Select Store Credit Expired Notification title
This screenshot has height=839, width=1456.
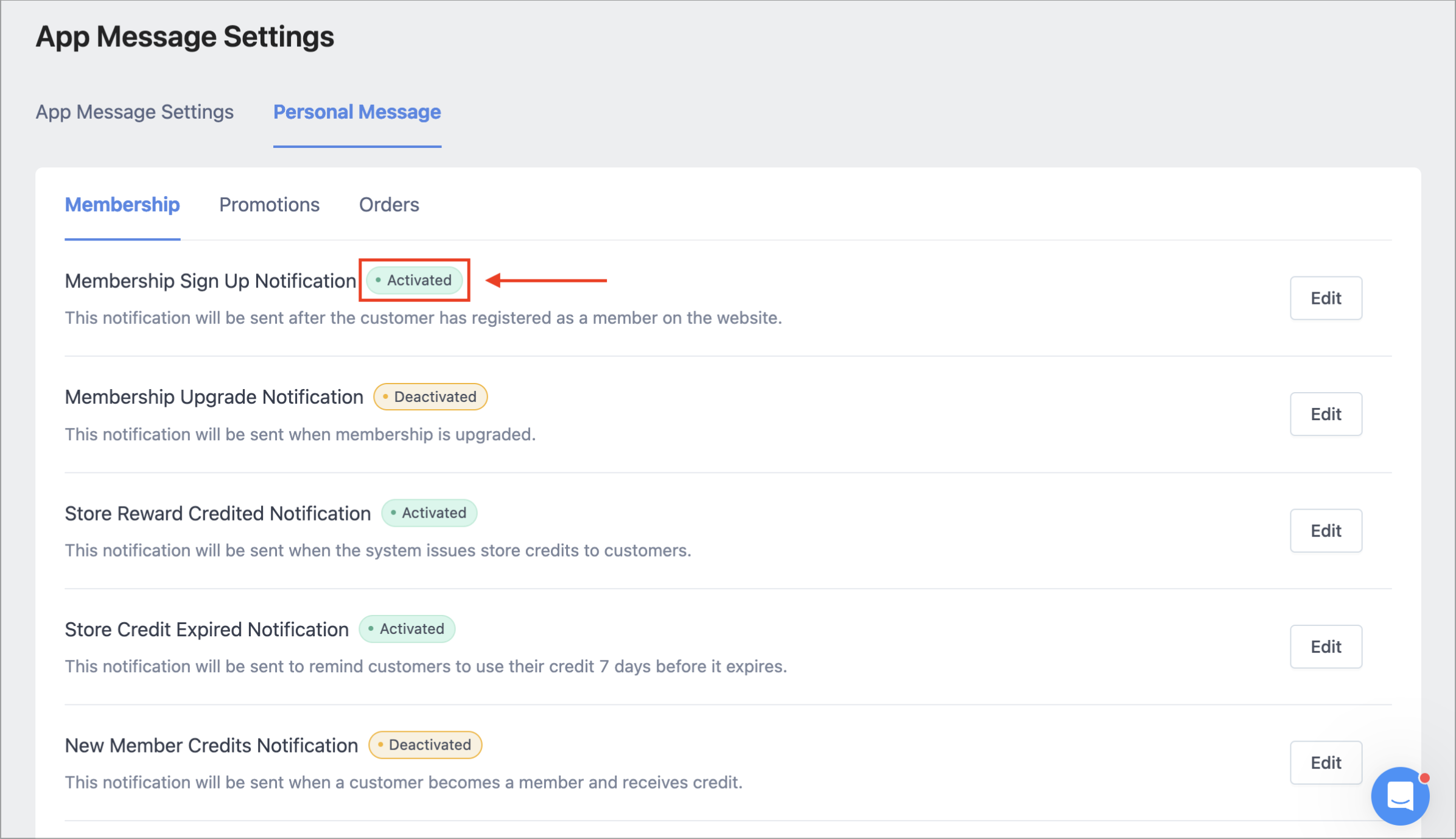pyautogui.click(x=207, y=630)
